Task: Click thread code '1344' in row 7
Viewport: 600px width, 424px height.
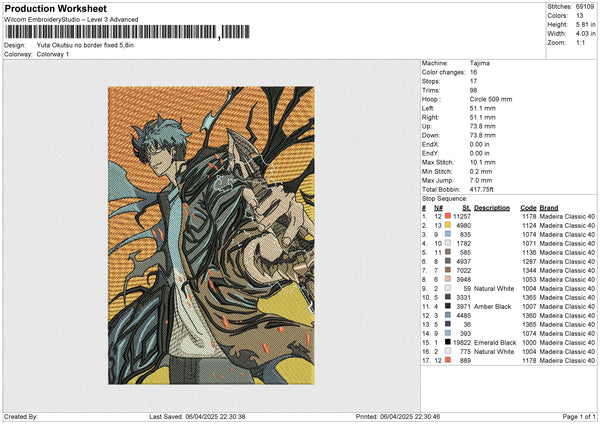Action: point(529,271)
